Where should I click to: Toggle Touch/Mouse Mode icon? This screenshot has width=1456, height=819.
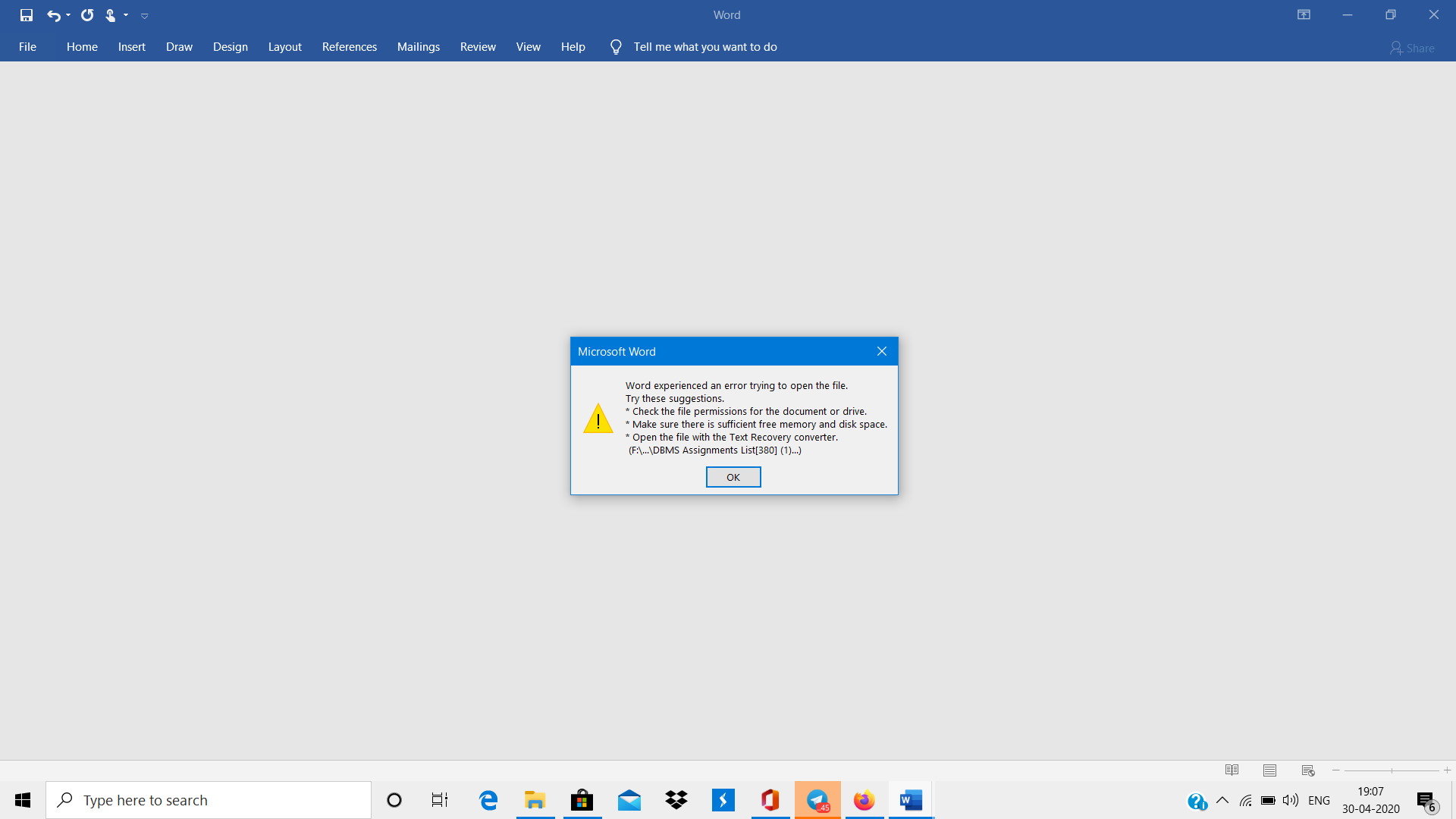pos(111,15)
